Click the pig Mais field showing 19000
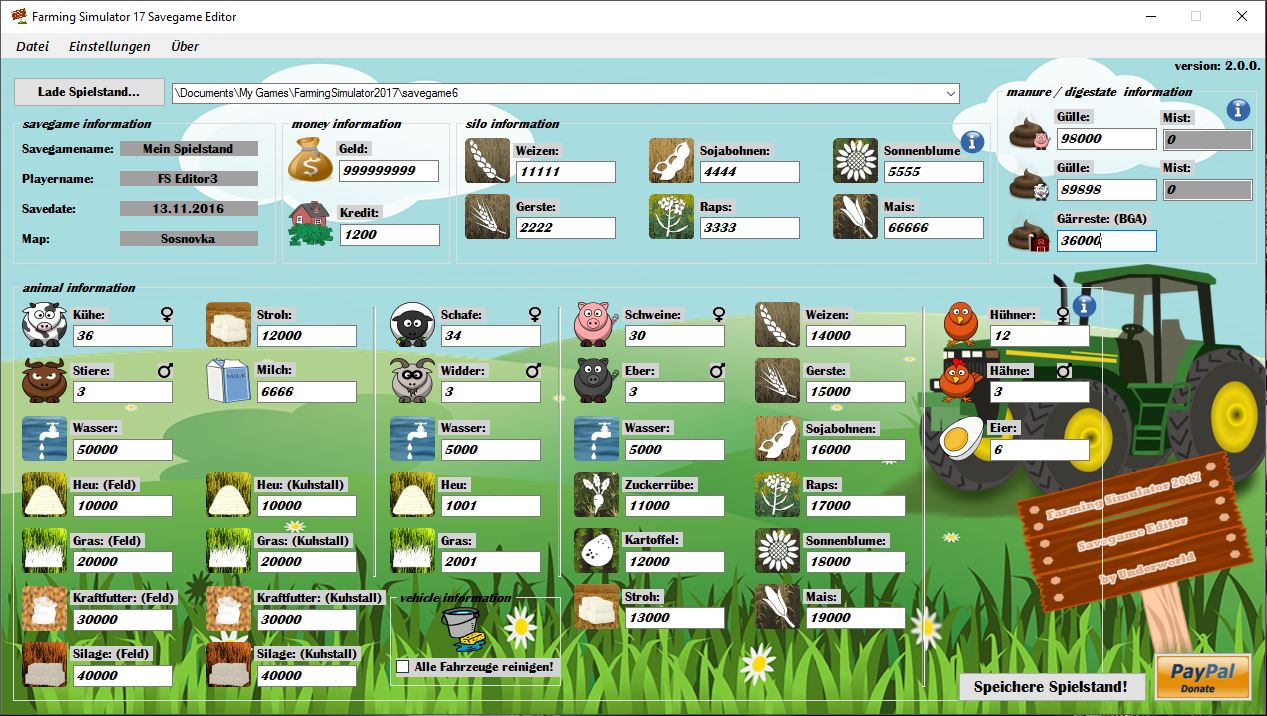The width and height of the screenshot is (1267, 716). (855, 618)
